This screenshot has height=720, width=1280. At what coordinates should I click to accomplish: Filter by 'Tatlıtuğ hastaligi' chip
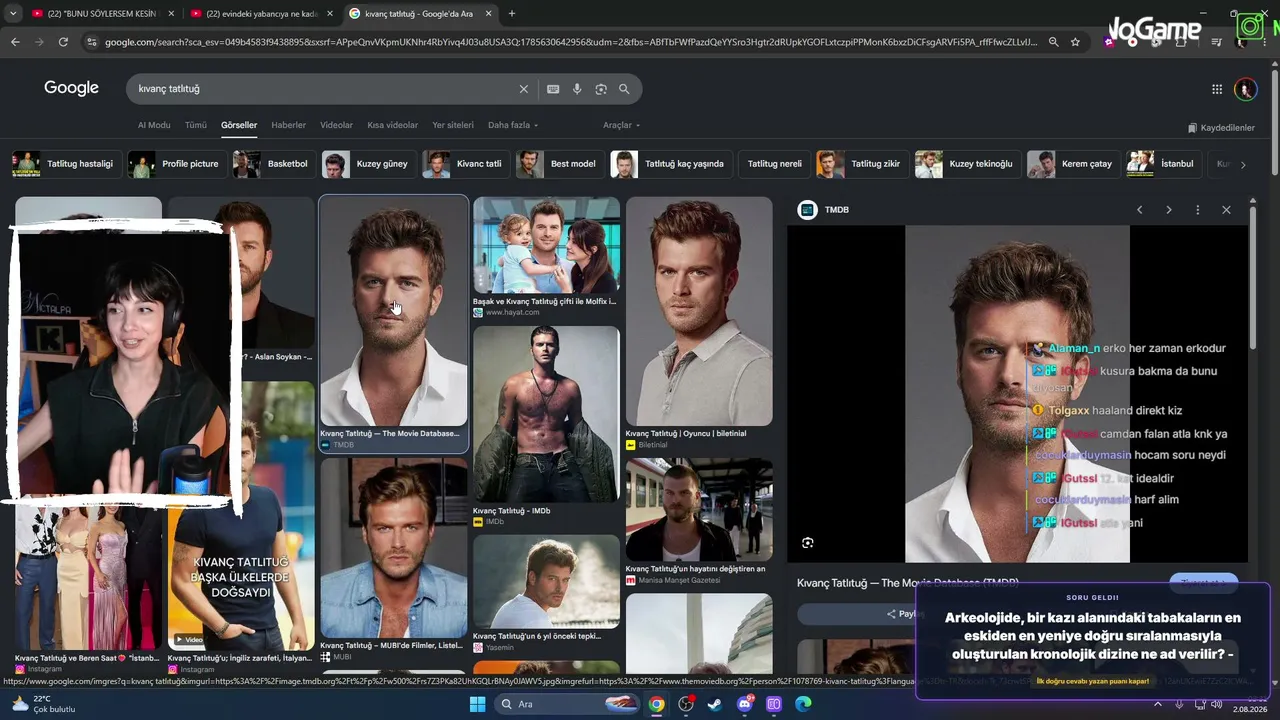coord(68,164)
